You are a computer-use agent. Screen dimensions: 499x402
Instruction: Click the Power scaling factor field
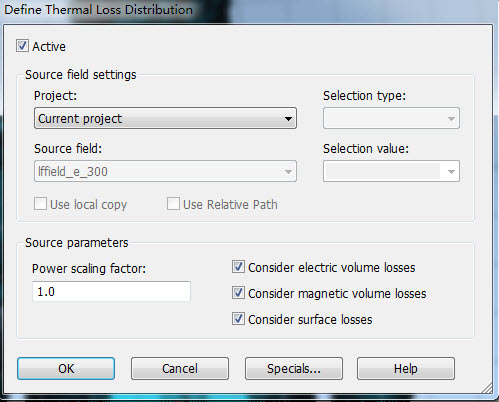pos(111,292)
